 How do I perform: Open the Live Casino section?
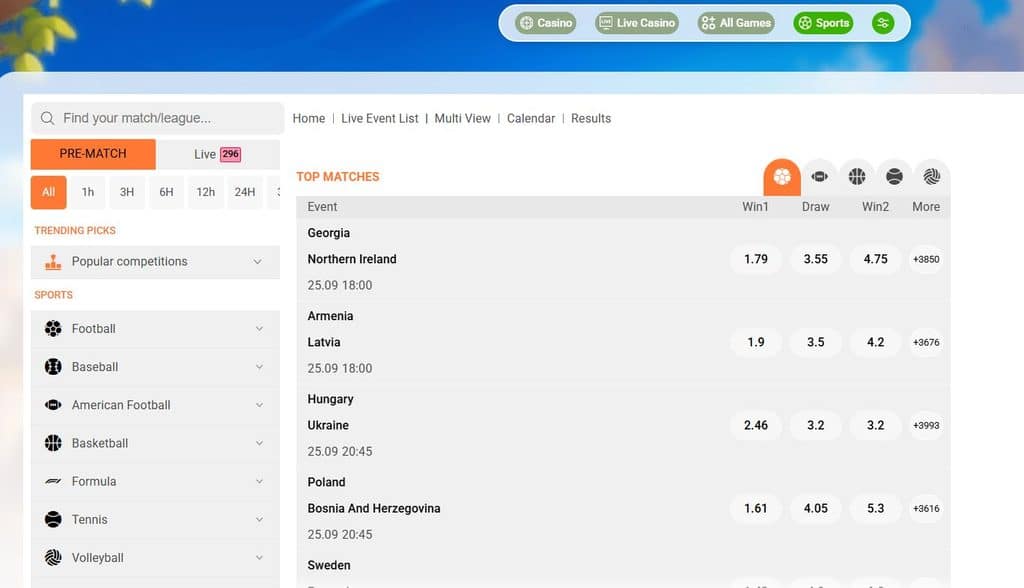tap(637, 23)
